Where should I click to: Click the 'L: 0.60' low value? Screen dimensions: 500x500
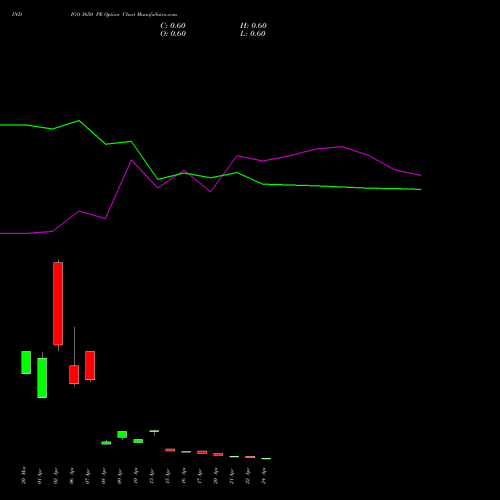(x=253, y=34)
